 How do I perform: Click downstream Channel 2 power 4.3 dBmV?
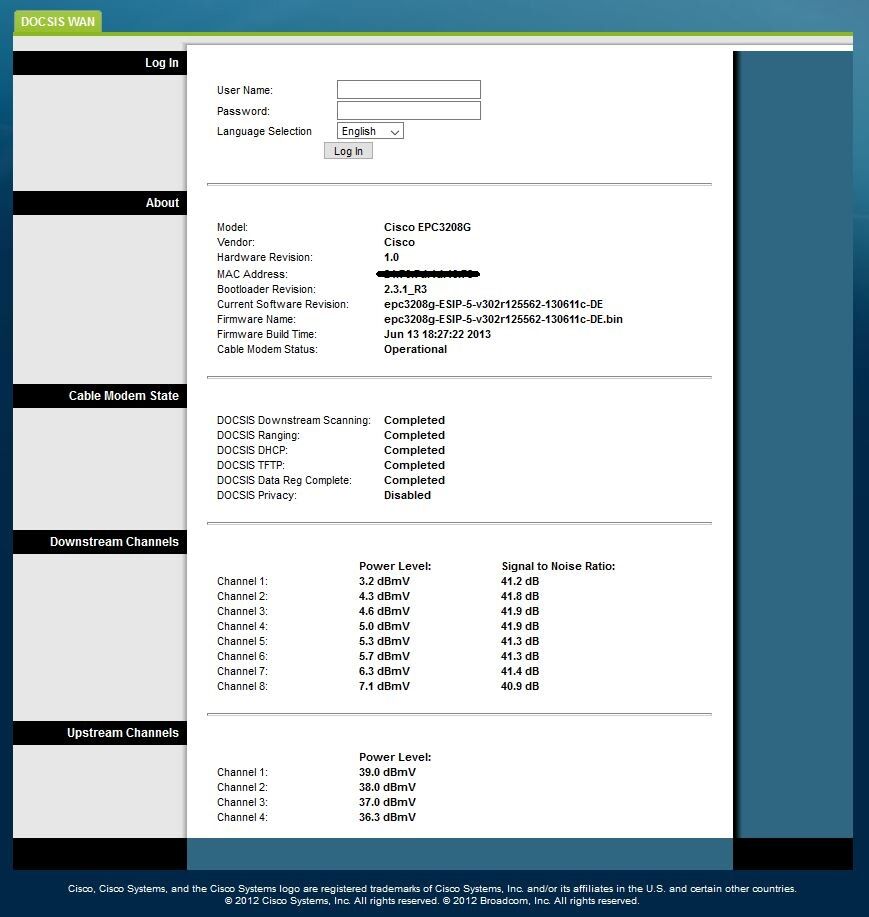384,597
